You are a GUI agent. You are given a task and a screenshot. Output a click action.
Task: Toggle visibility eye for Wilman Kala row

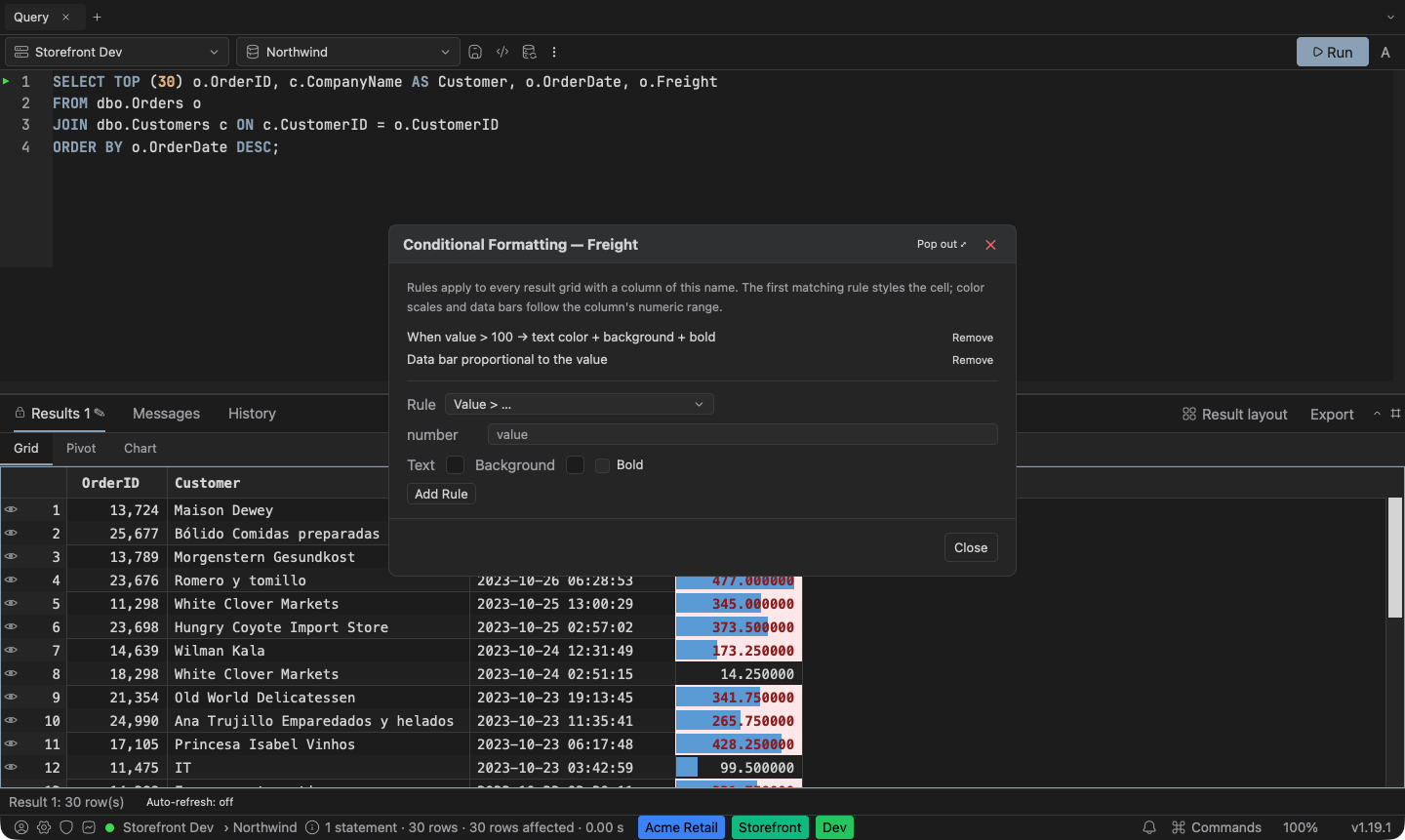pyautogui.click(x=11, y=650)
